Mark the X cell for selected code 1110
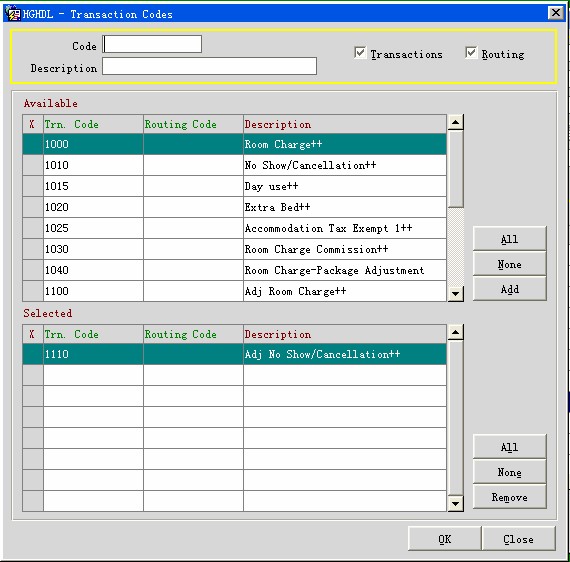570x562 pixels. tap(33, 354)
